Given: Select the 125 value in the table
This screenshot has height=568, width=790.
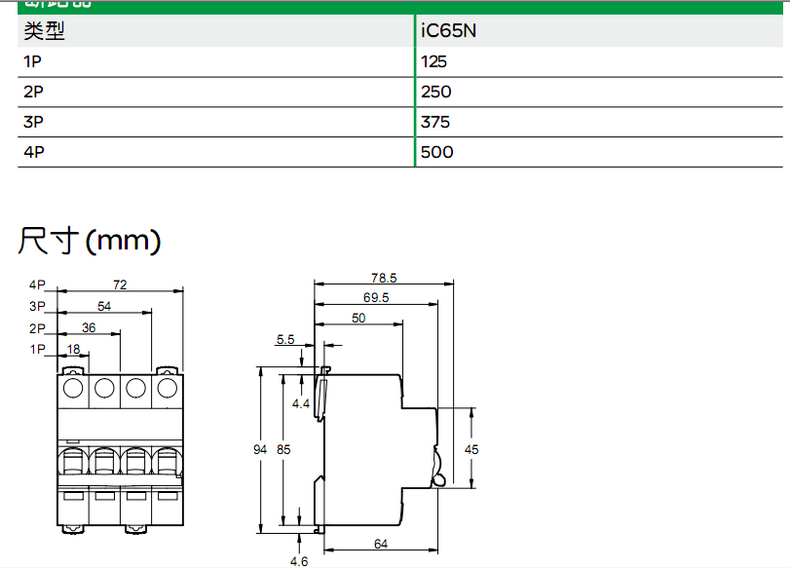Looking at the screenshot, I should point(435,61).
